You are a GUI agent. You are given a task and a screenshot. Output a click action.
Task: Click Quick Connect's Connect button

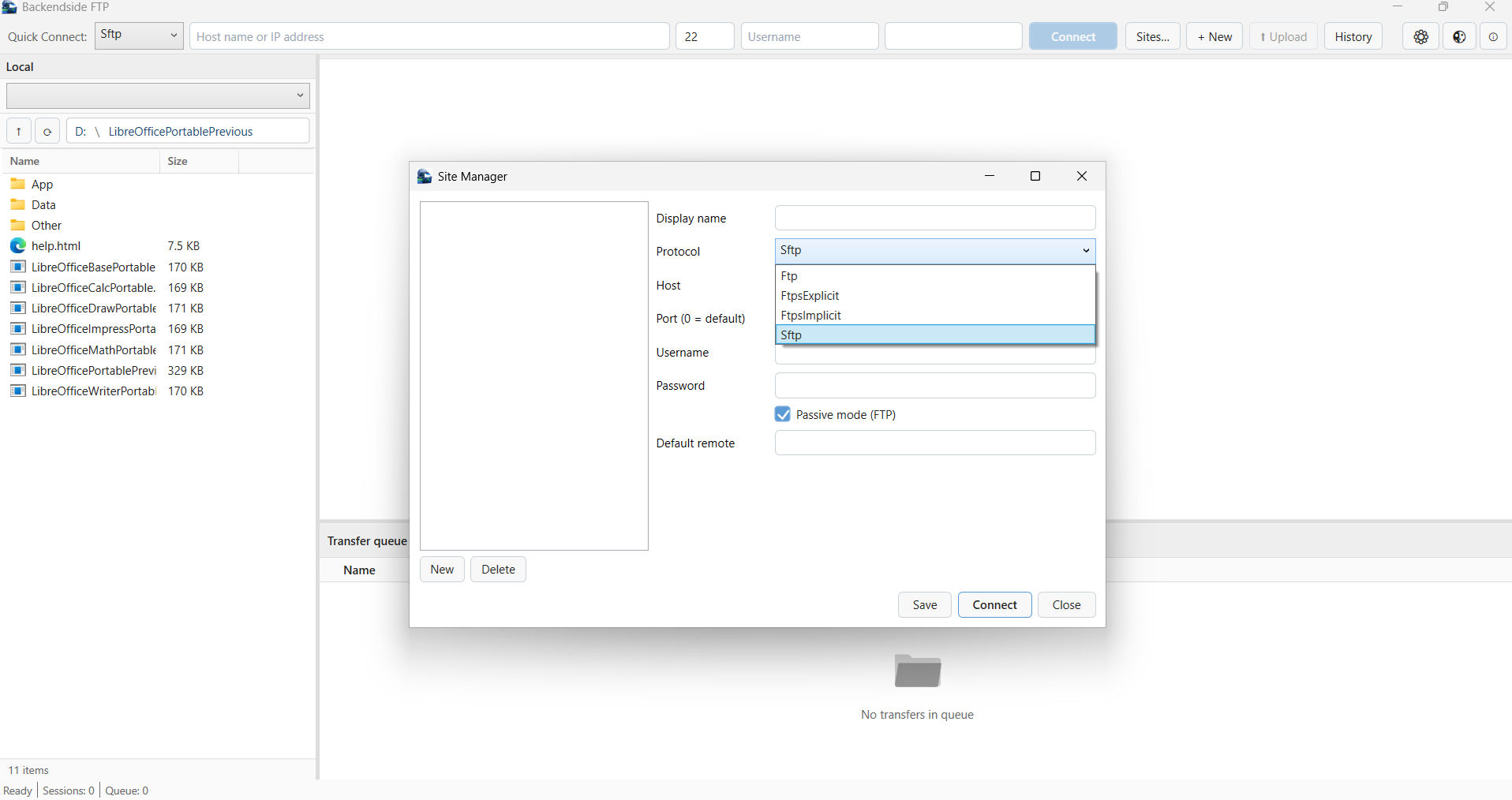1072,36
